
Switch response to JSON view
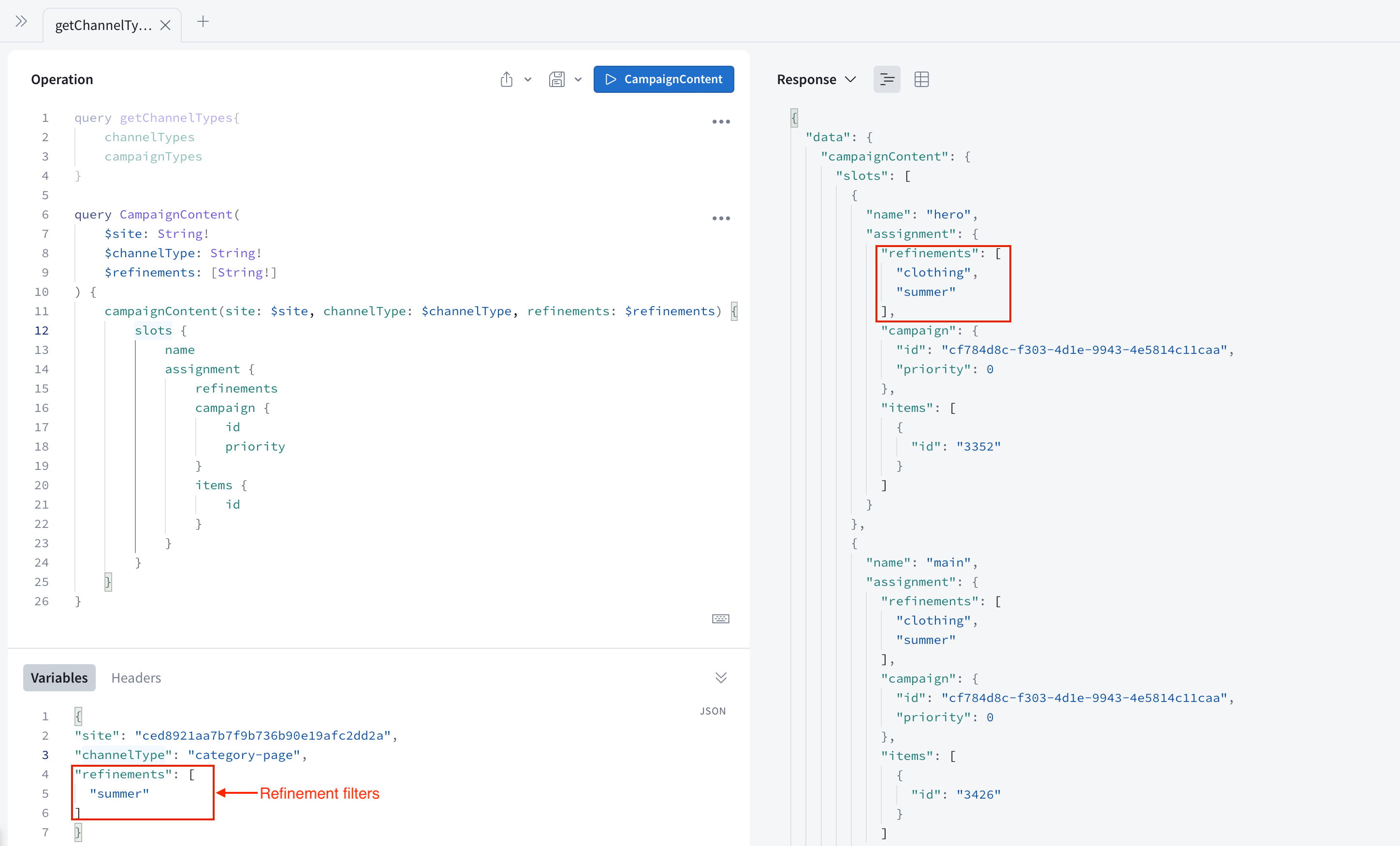887,80
